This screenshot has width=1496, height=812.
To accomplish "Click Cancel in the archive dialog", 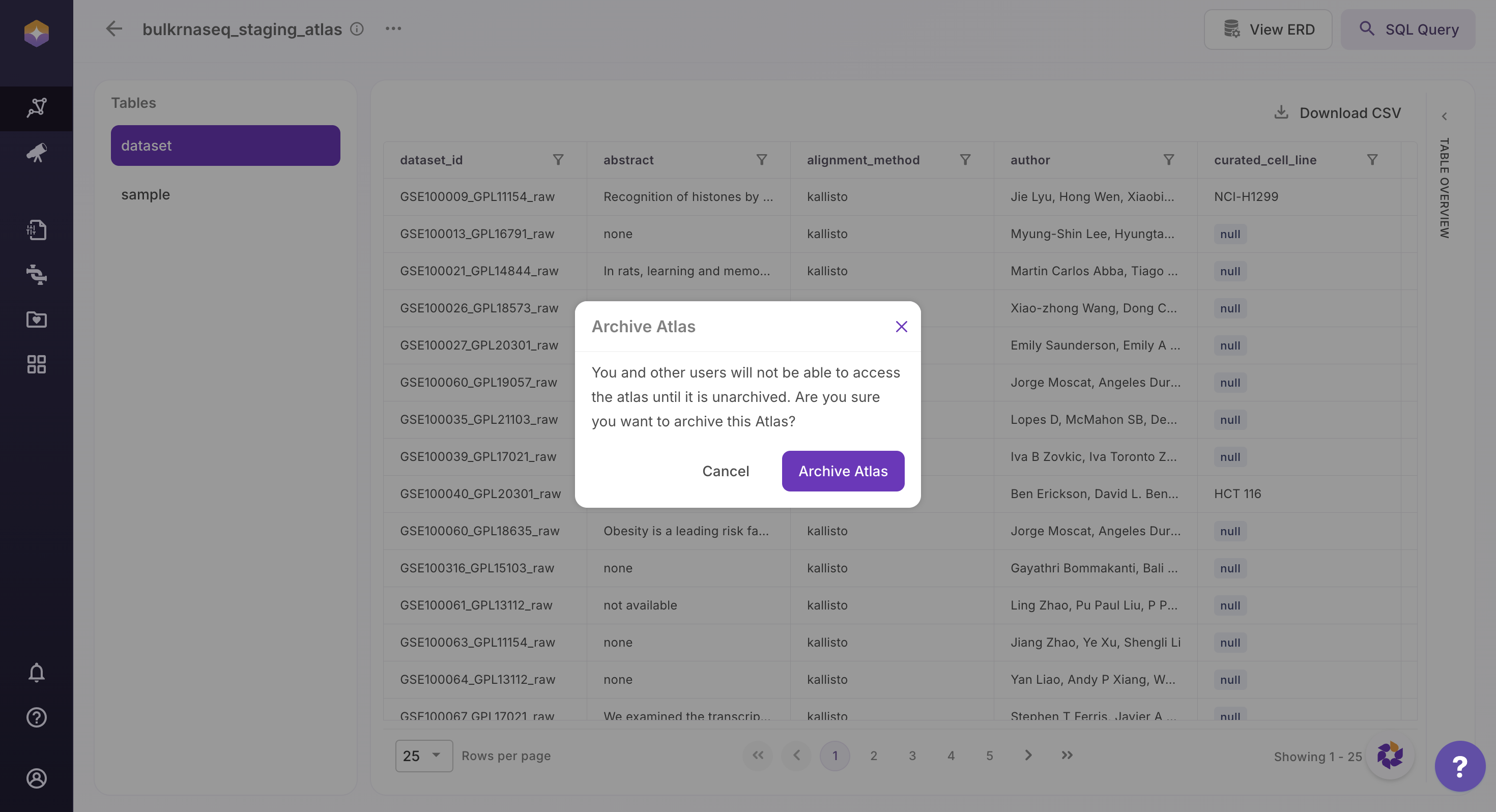I will click(725, 471).
